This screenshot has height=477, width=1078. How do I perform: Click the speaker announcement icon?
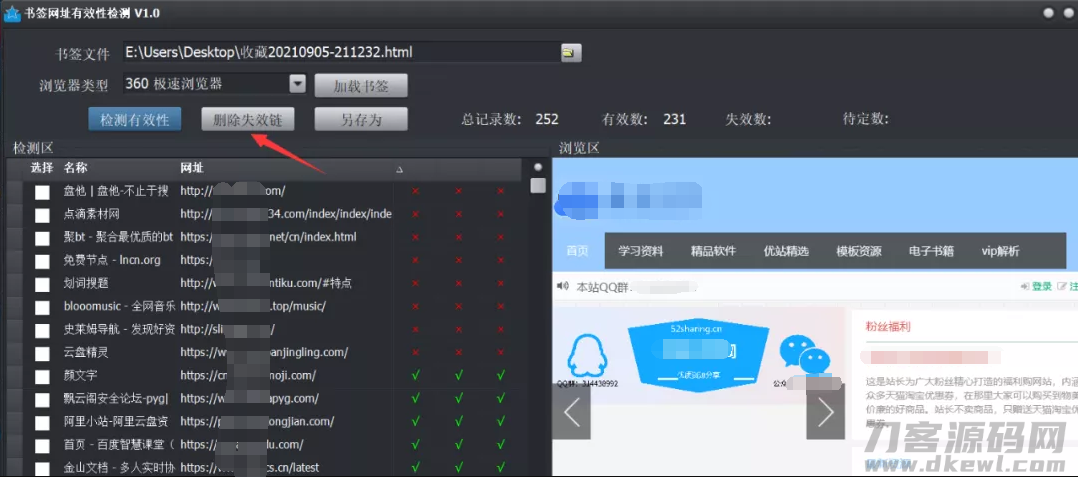click(x=563, y=286)
